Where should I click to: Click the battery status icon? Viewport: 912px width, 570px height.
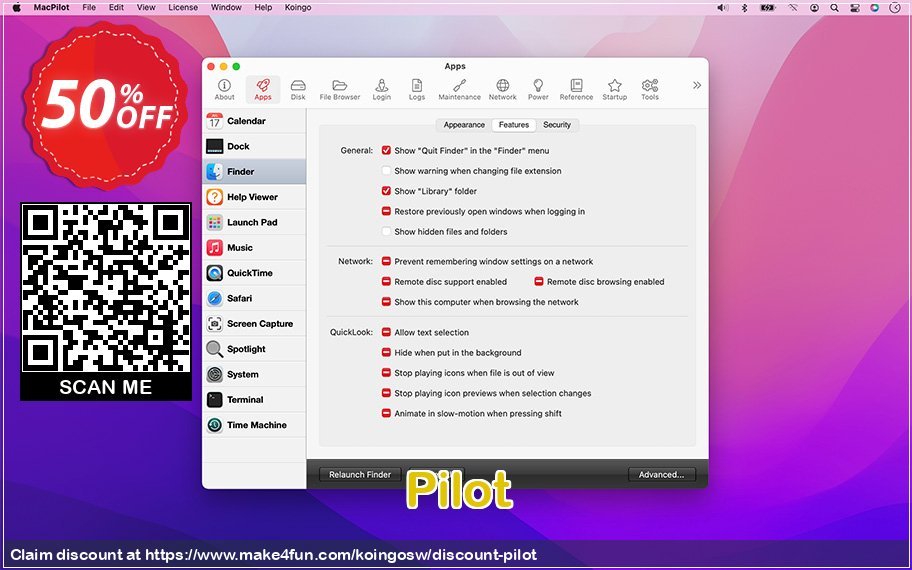(x=768, y=8)
